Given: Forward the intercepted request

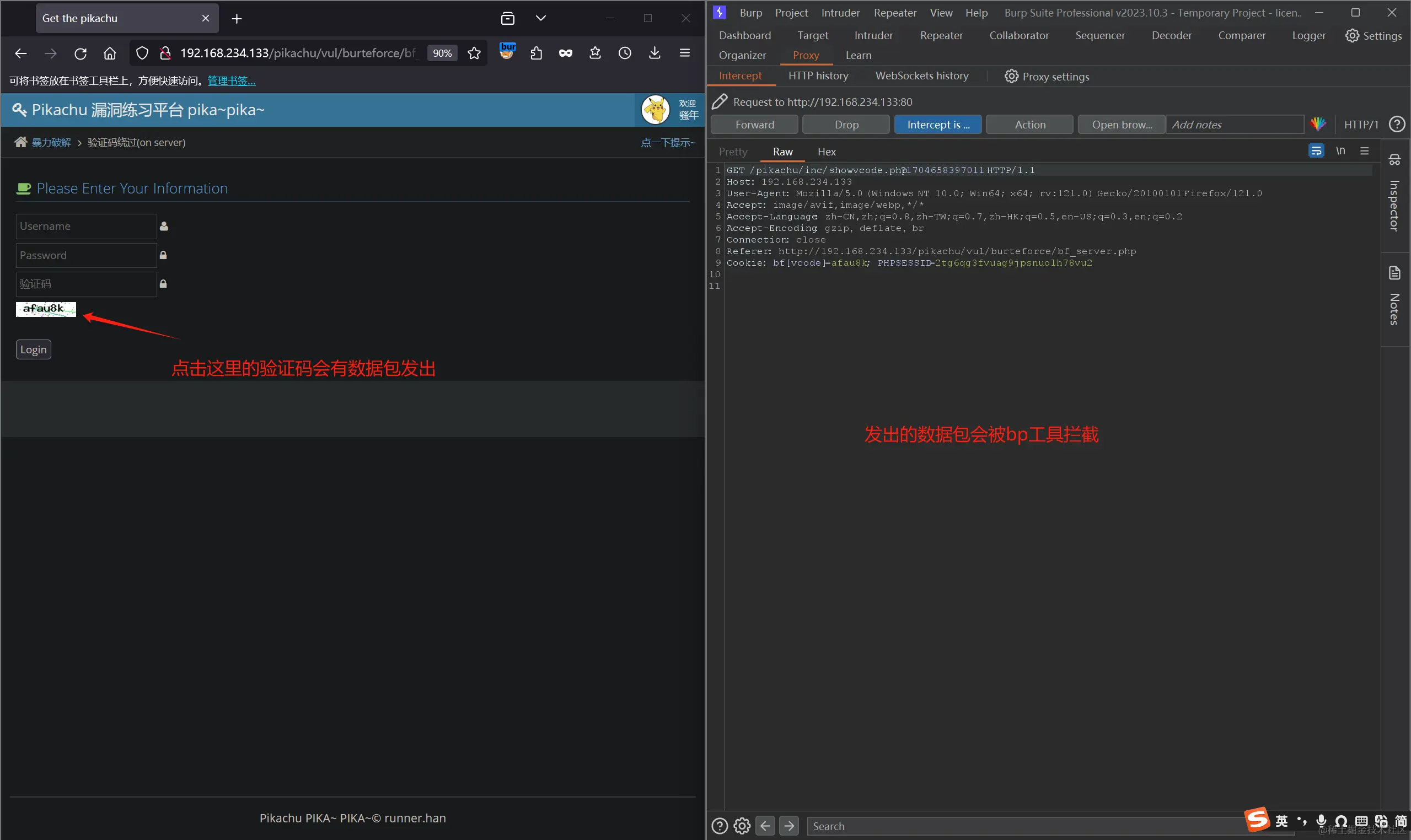Looking at the screenshot, I should (x=754, y=125).
